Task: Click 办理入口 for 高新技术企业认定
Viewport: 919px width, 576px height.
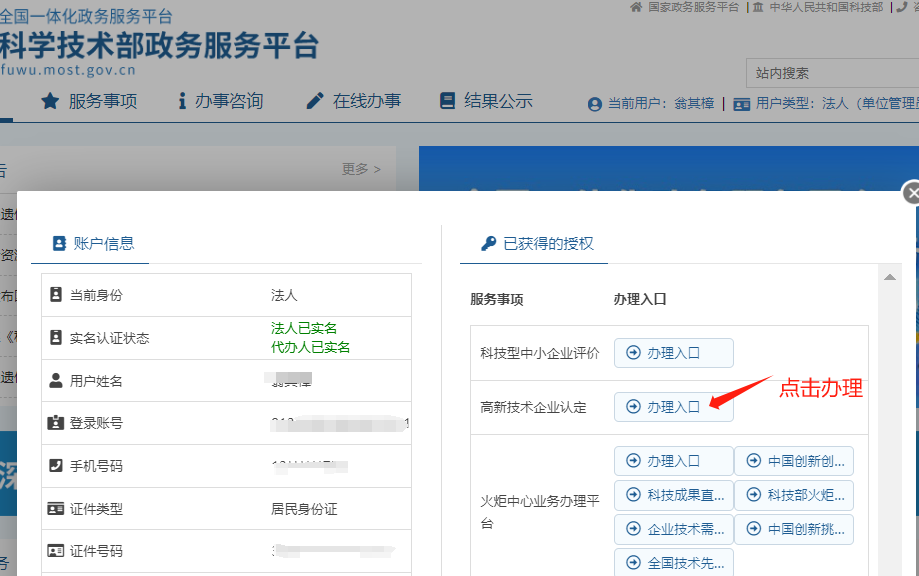Action: [673, 407]
